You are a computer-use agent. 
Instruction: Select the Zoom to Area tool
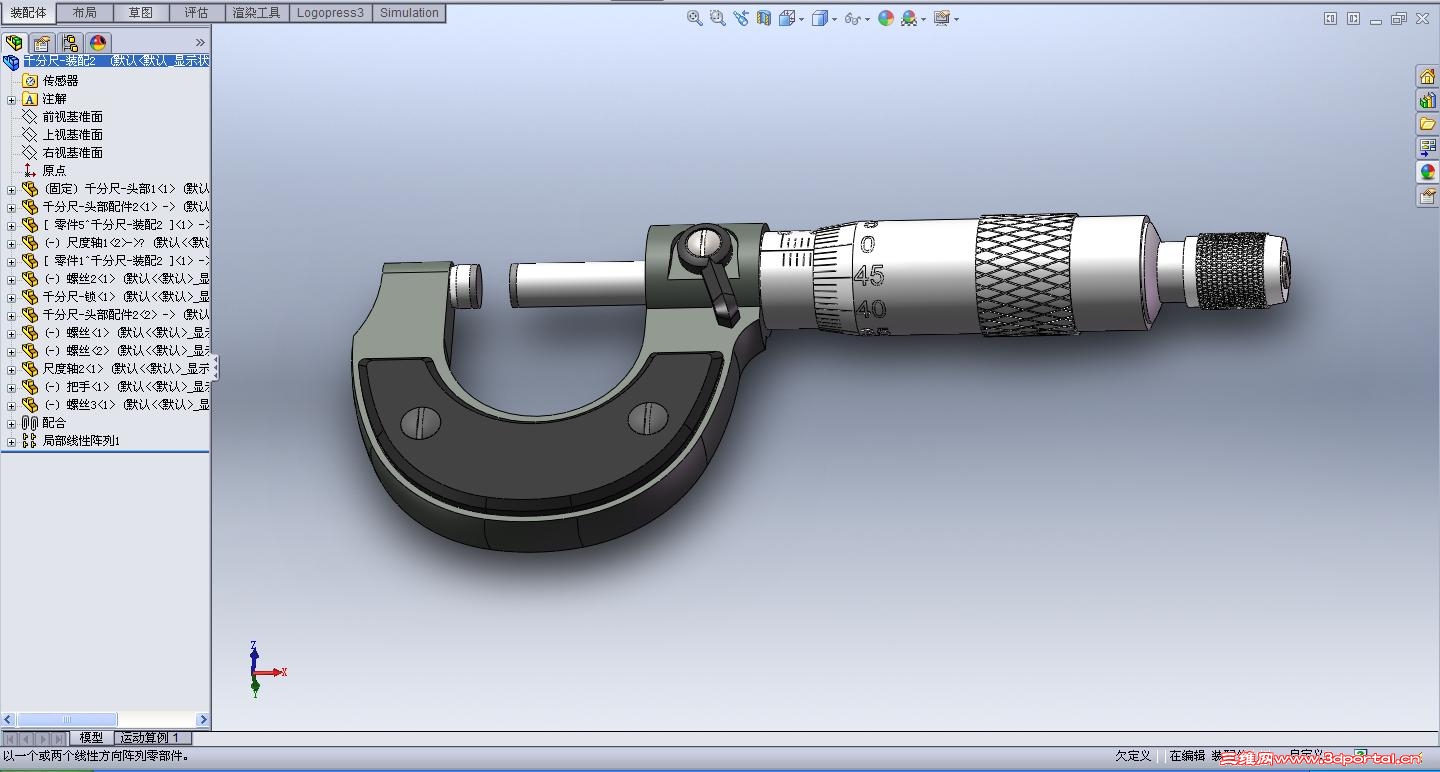717,18
